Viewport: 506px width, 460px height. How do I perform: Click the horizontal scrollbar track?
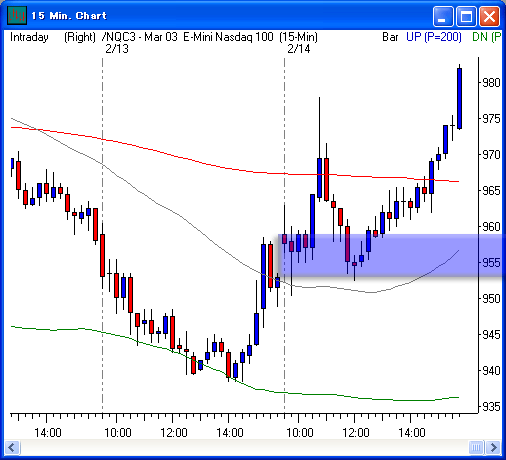point(244,447)
